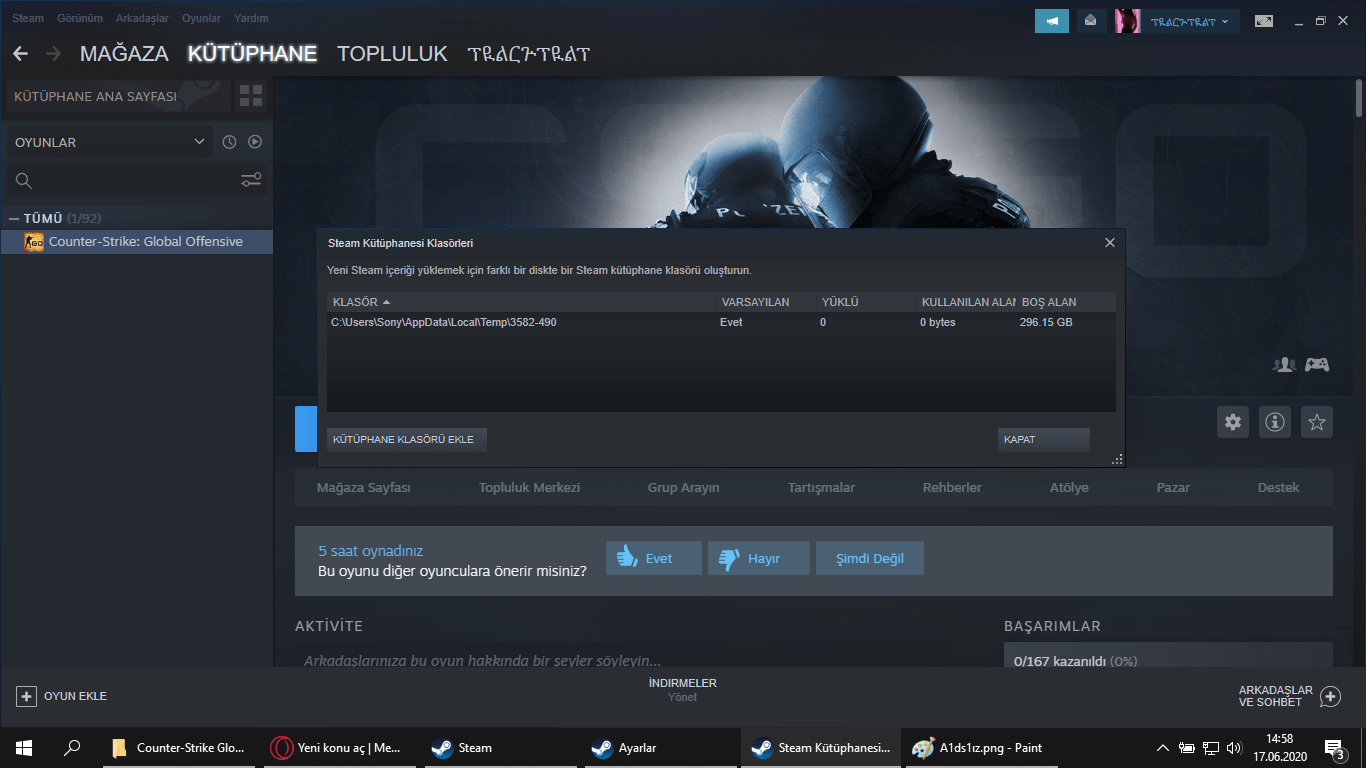Viewport: 1368px width, 768px height.
Task: Click the controller support icon
Action: coord(1317,365)
